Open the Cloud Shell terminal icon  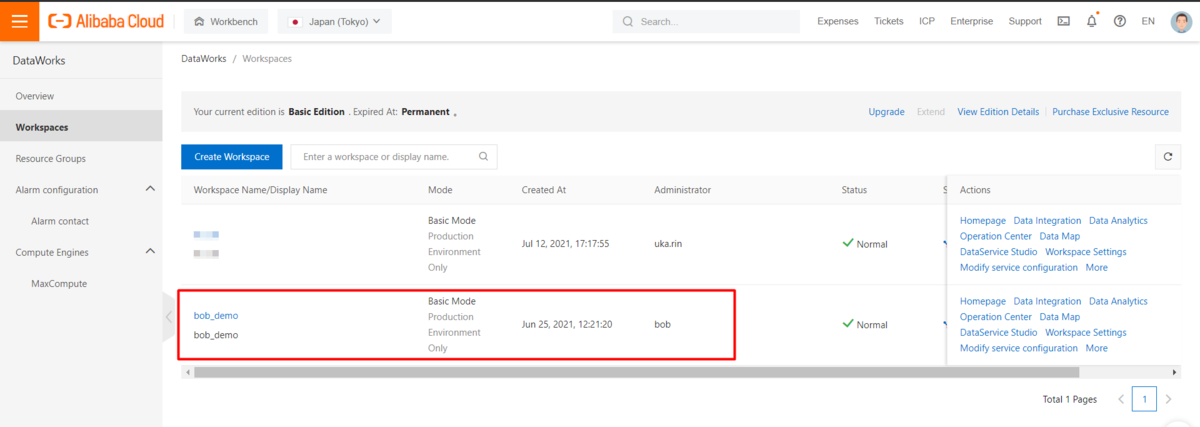point(1063,21)
